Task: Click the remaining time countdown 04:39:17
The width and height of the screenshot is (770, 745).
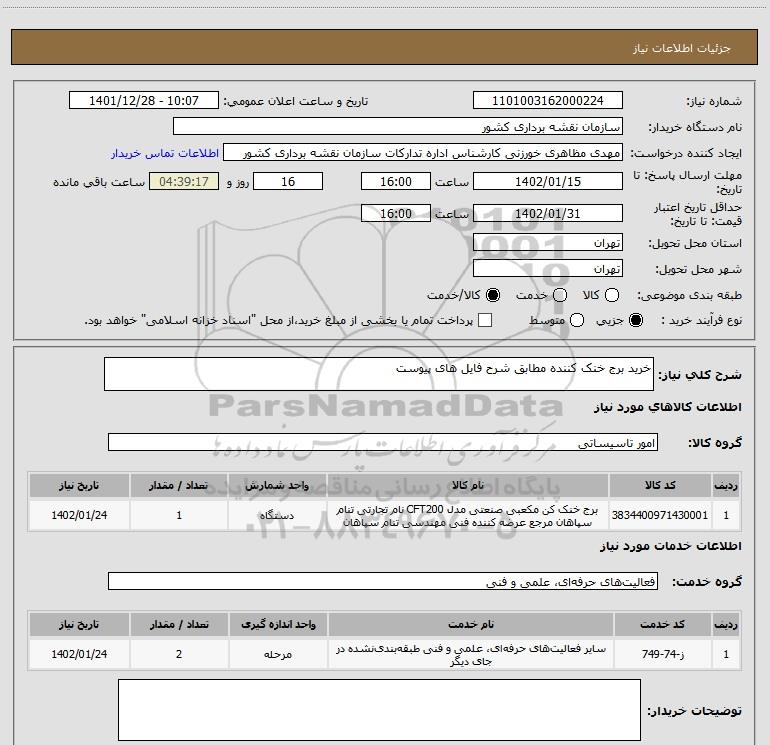Action: point(184,181)
